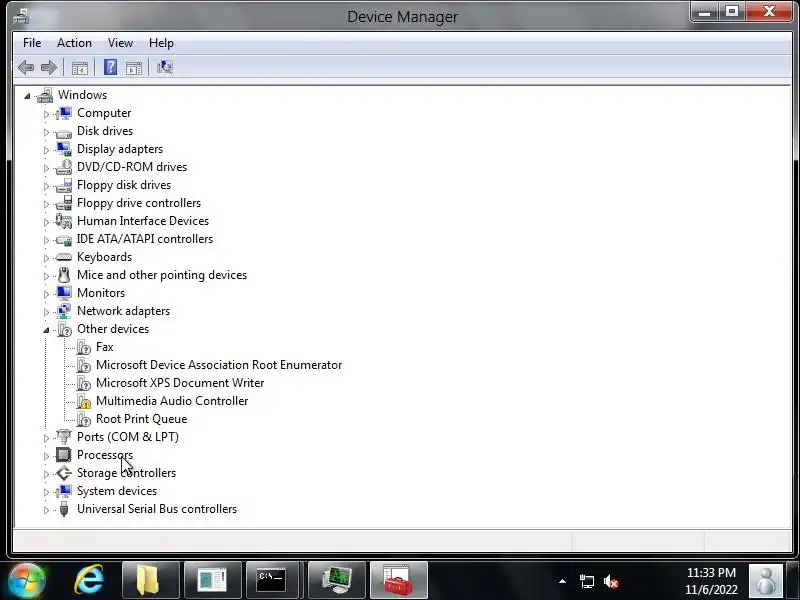Show hidden tray icons arrow
Viewport: 800px width, 600px height.
click(x=562, y=581)
